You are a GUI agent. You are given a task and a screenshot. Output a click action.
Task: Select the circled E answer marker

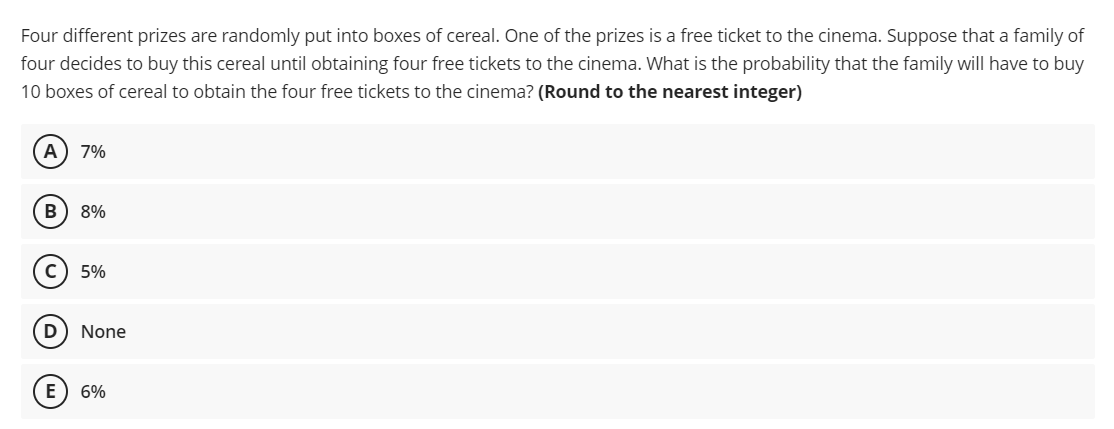(50, 392)
